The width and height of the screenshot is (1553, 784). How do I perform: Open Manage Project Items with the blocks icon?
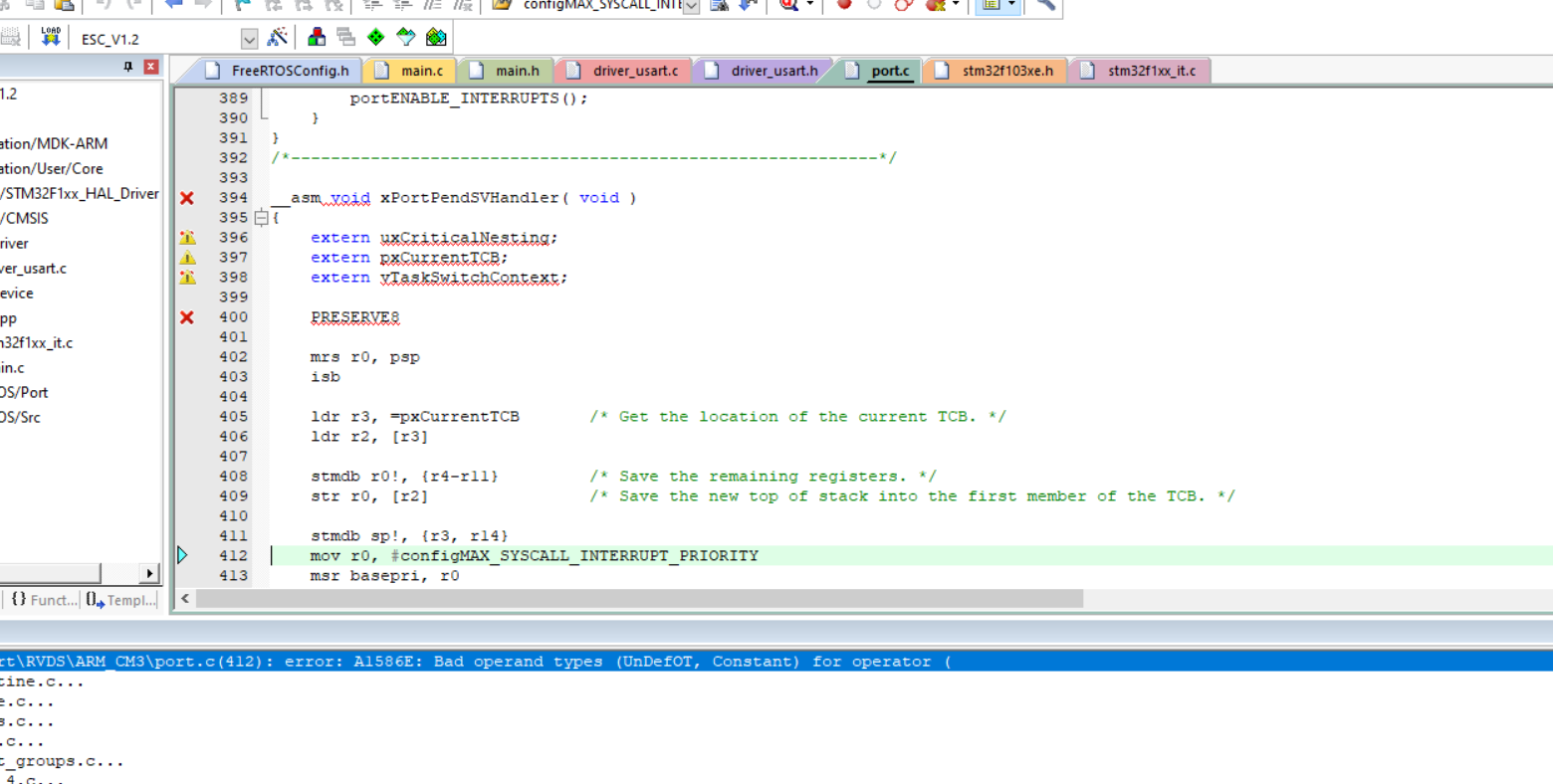317,37
